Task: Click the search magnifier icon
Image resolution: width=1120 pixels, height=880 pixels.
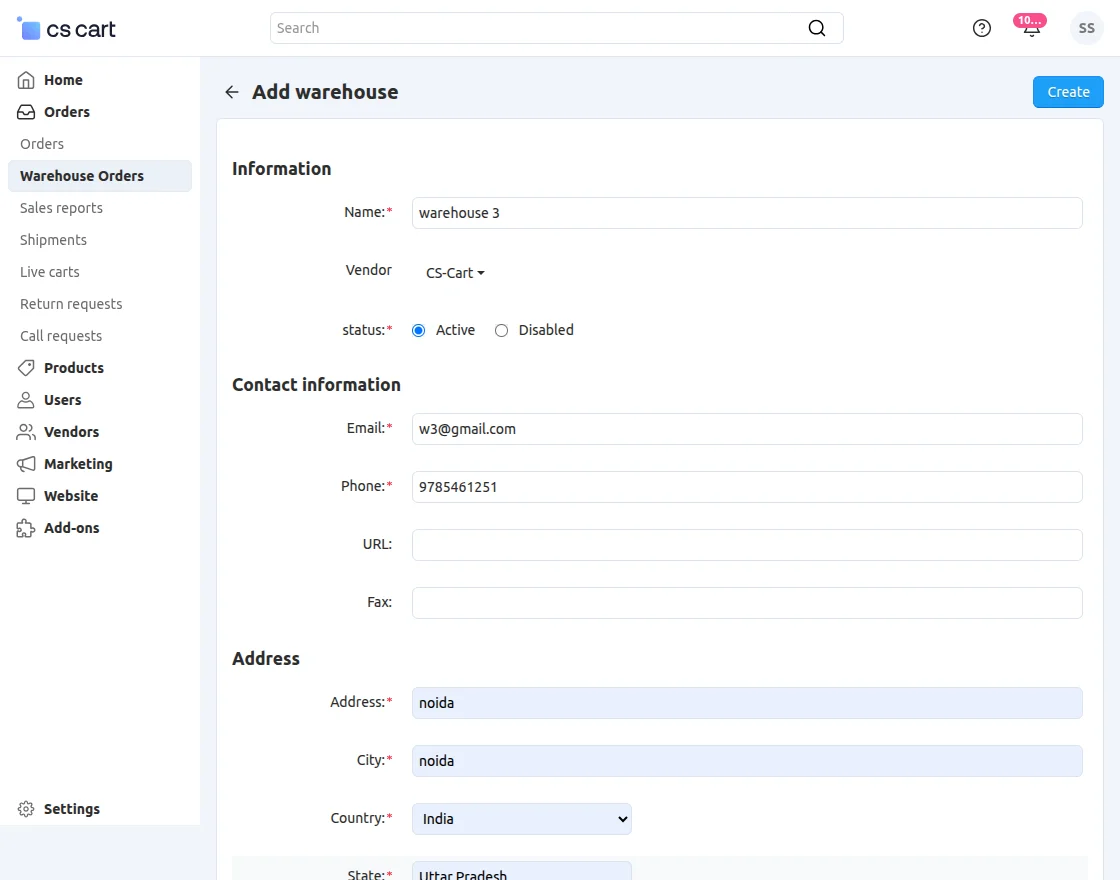Action: (x=817, y=28)
